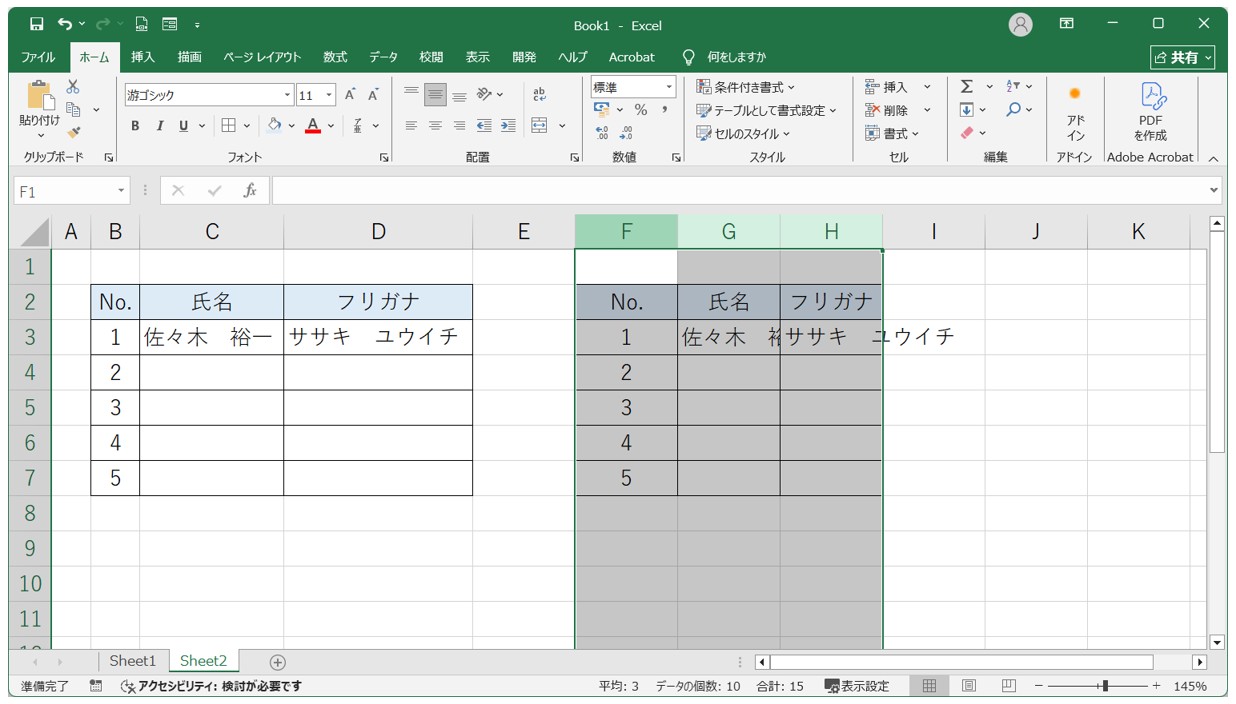Click 表示設定 in the status bar
This screenshot has width=1236, height=704.
857,686
